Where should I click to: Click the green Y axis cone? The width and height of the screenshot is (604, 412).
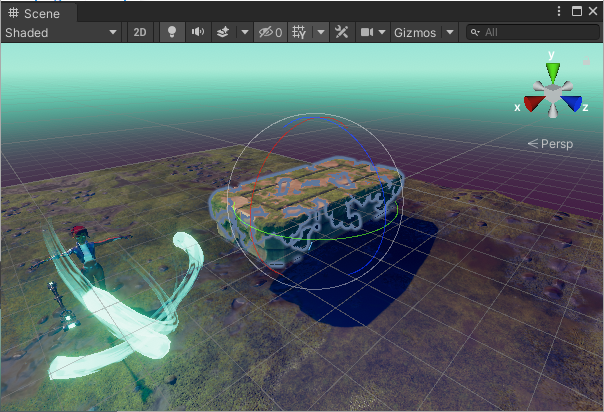[552, 72]
